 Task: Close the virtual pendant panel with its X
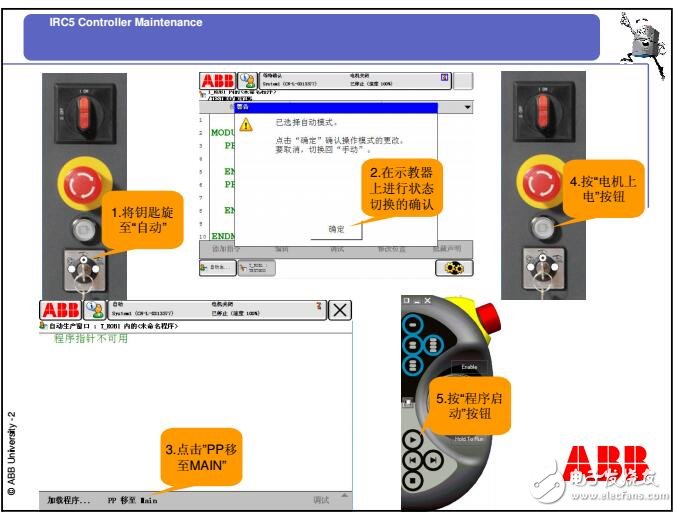click(x=427, y=300)
